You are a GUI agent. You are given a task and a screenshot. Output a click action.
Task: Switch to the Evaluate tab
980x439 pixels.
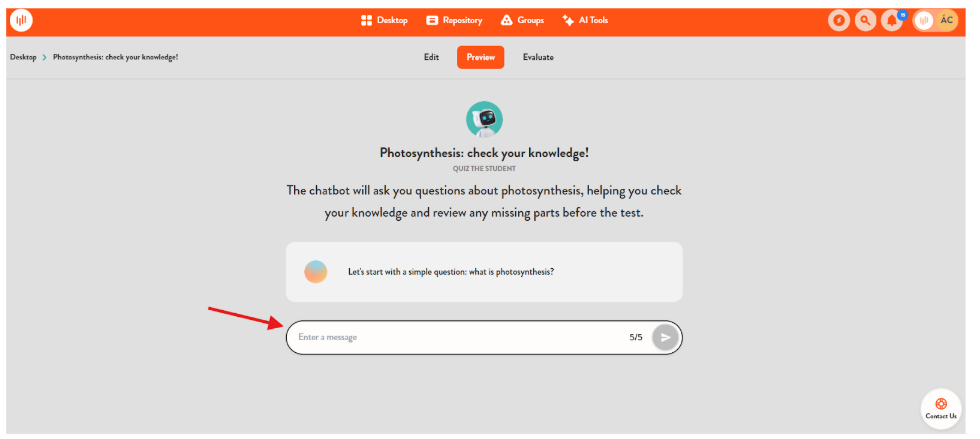(x=538, y=57)
